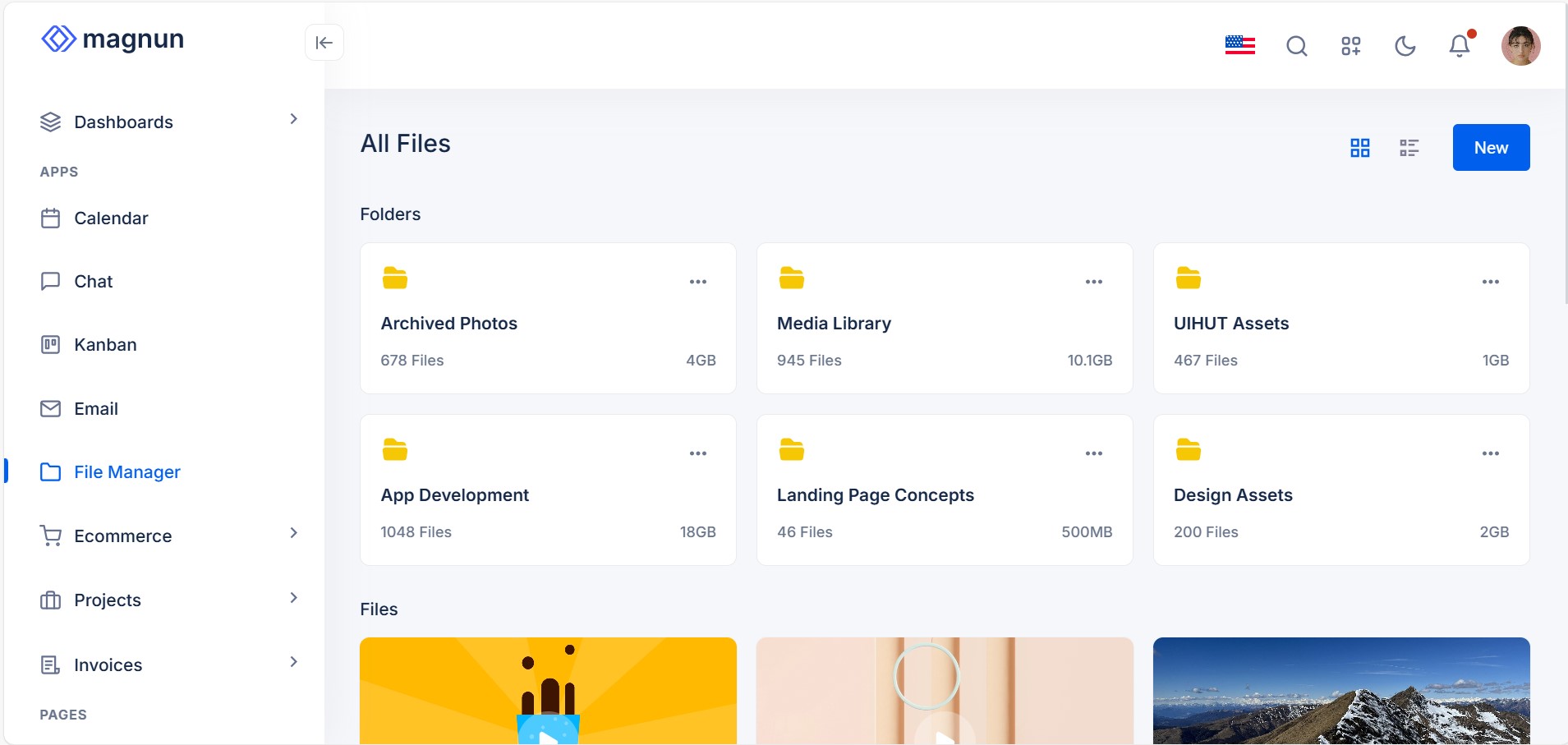Open the search icon in the header
This screenshot has height=745, width=1568.
tap(1295, 46)
